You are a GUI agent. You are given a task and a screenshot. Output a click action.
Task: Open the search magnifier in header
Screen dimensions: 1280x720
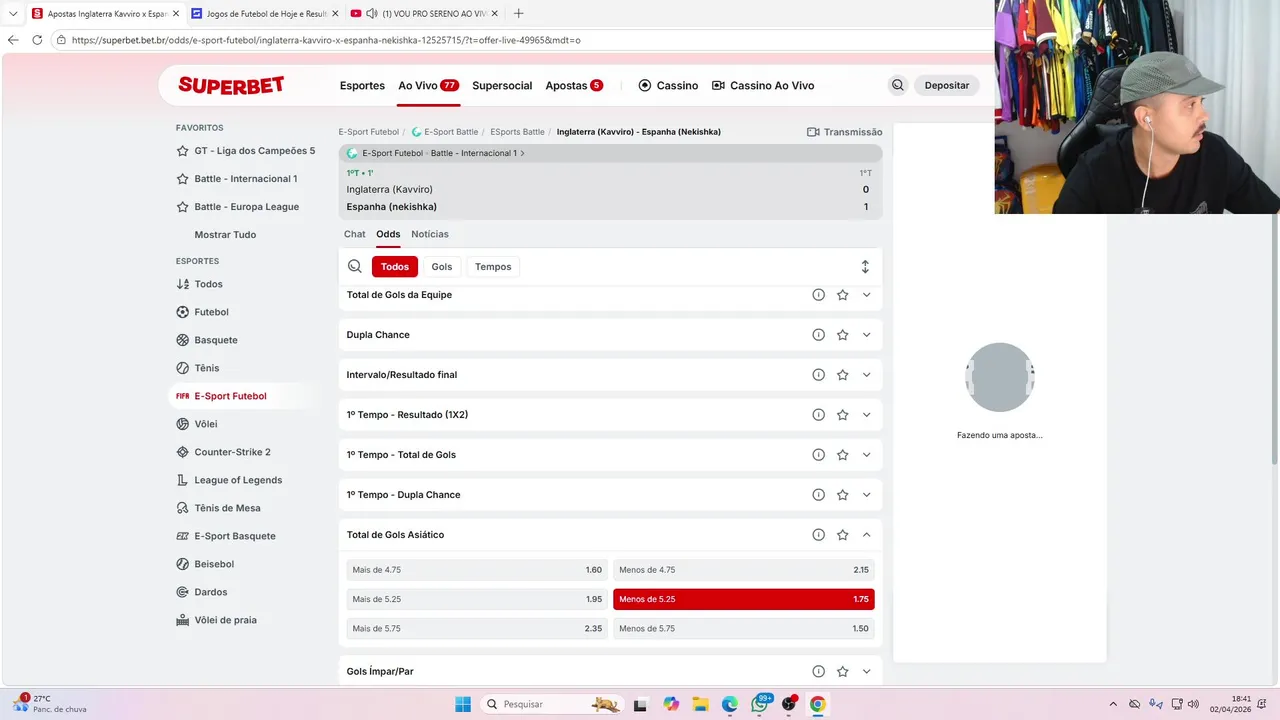pyautogui.click(x=897, y=86)
